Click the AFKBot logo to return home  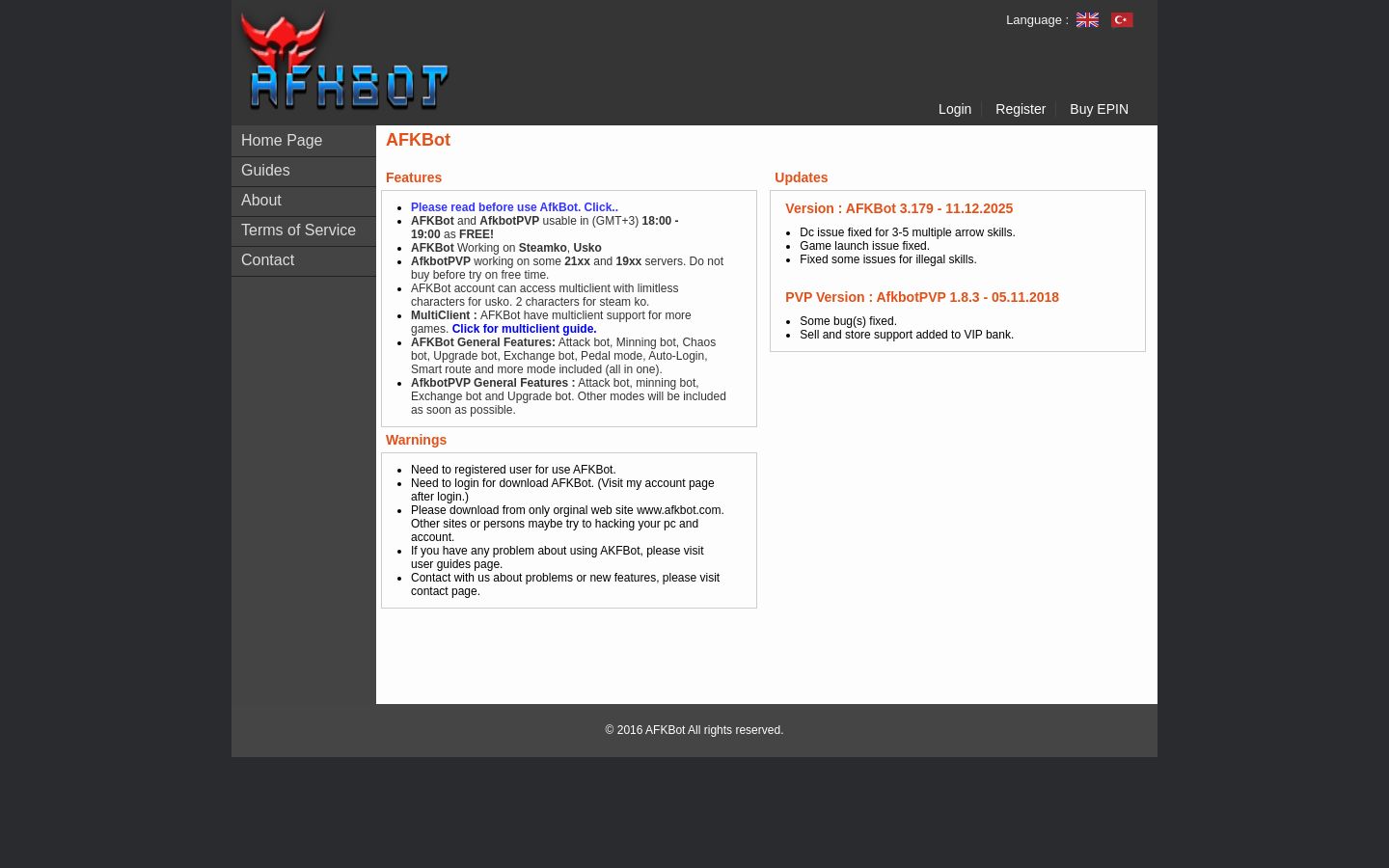[x=344, y=60]
